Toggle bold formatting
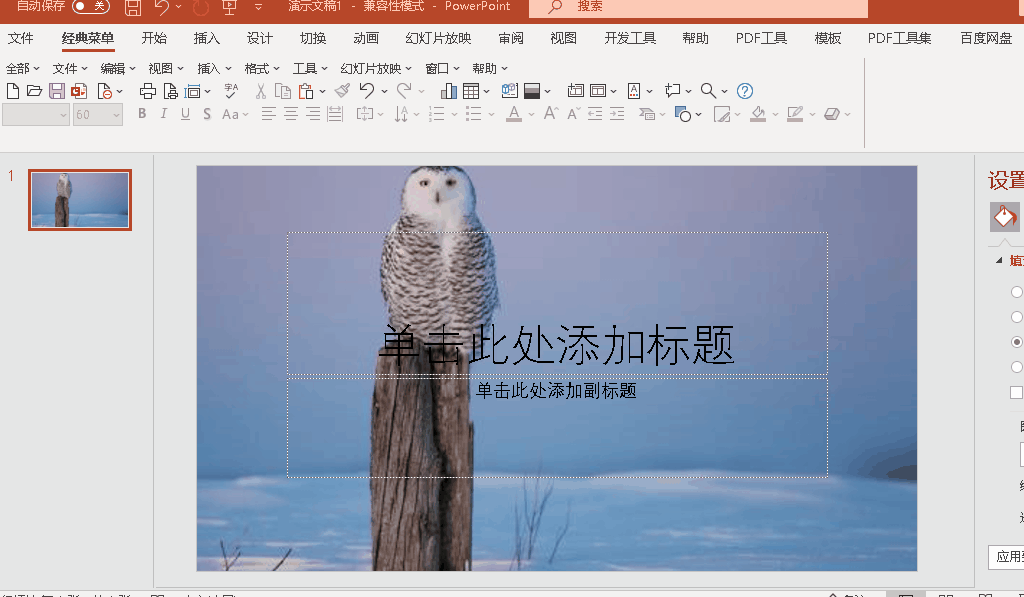The height and width of the screenshot is (597, 1024). pyautogui.click(x=142, y=113)
